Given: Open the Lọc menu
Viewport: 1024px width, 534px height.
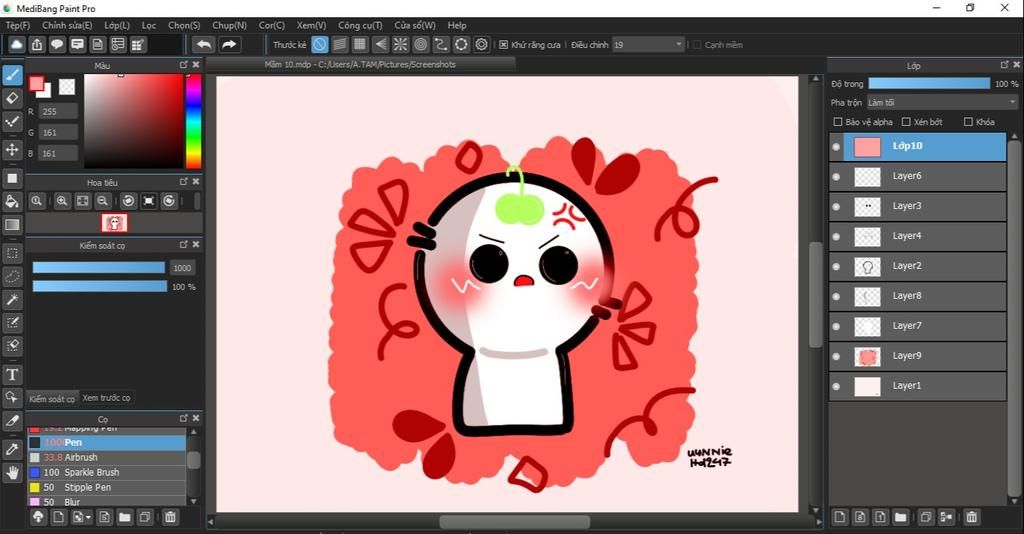Looking at the screenshot, I should coord(149,25).
